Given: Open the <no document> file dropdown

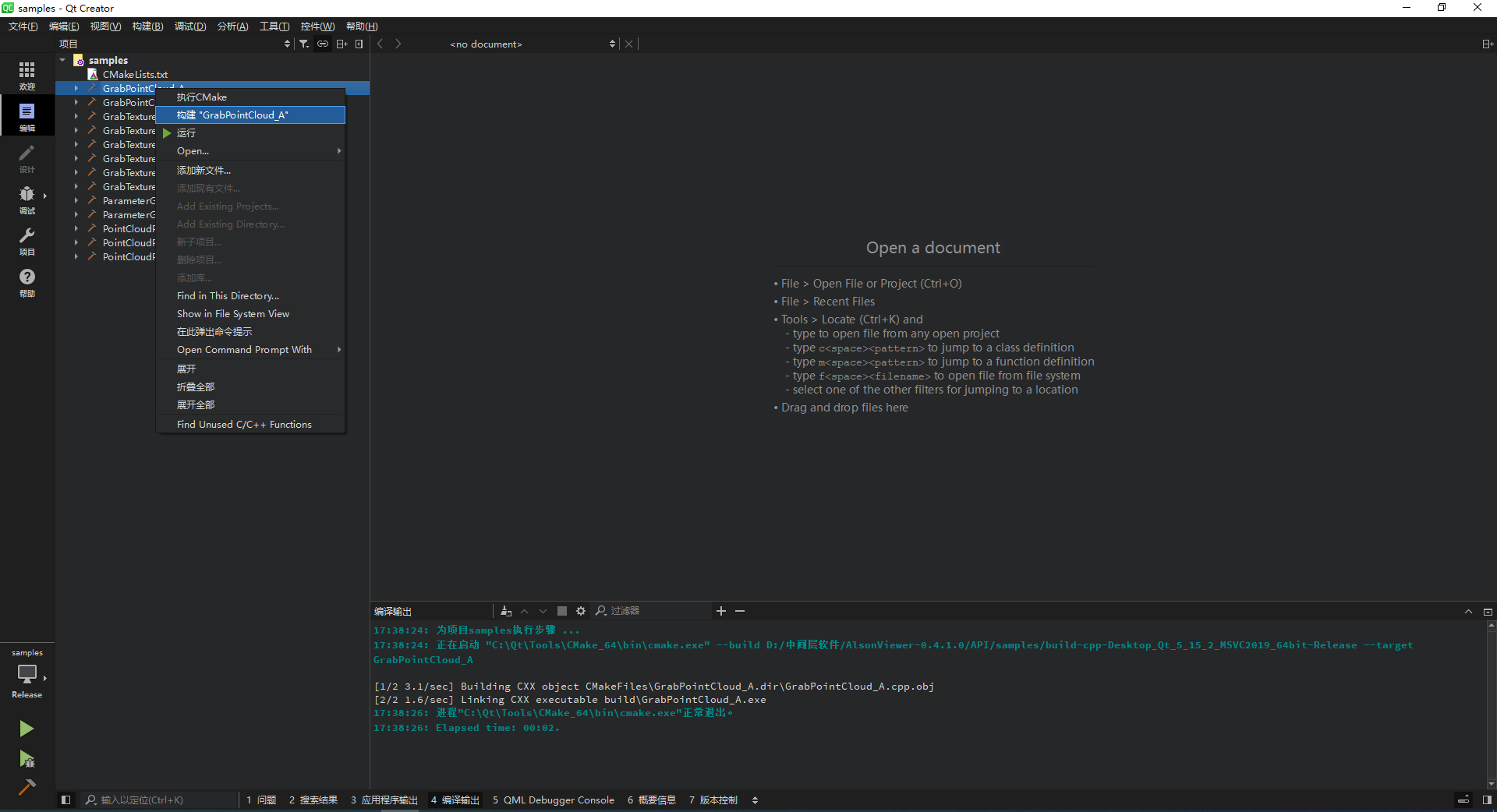Looking at the screenshot, I should click(530, 44).
